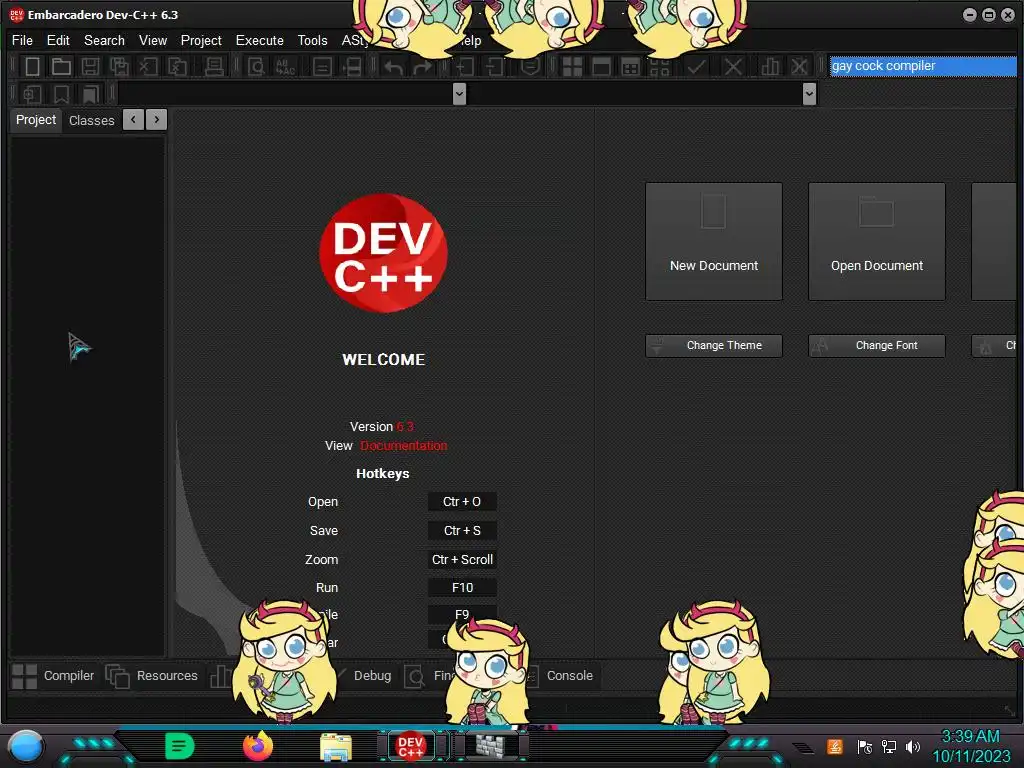The width and height of the screenshot is (1024, 768).
Task: Click the Replace (AB→AC) toolbar icon
Action: click(x=285, y=67)
